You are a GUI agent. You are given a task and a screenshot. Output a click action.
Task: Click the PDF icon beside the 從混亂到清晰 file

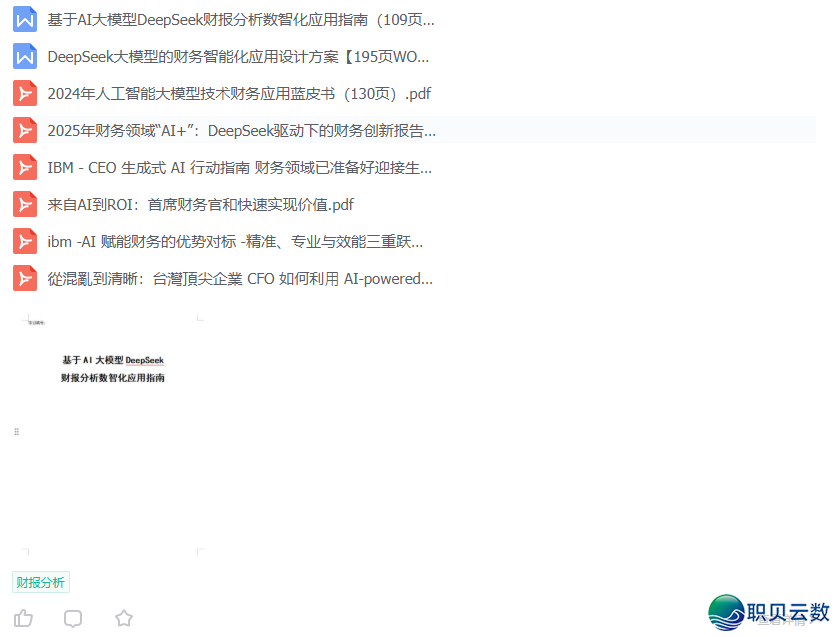(x=25, y=279)
